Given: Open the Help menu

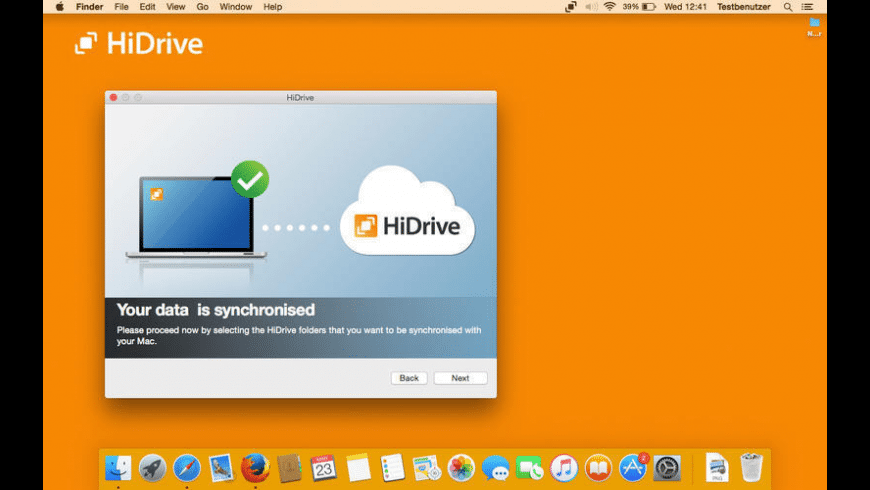Looking at the screenshot, I should coord(272,7).
